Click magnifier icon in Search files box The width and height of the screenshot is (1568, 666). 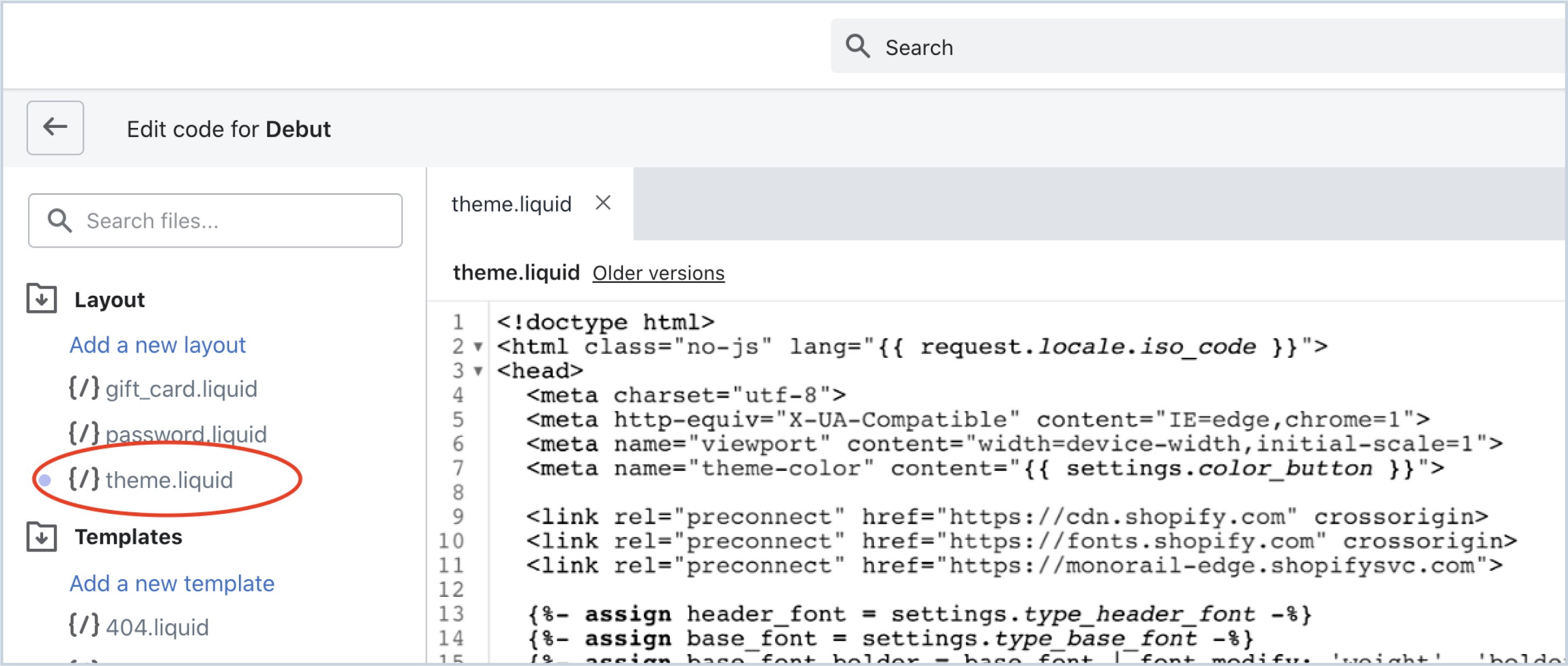(x=60, y=221)
